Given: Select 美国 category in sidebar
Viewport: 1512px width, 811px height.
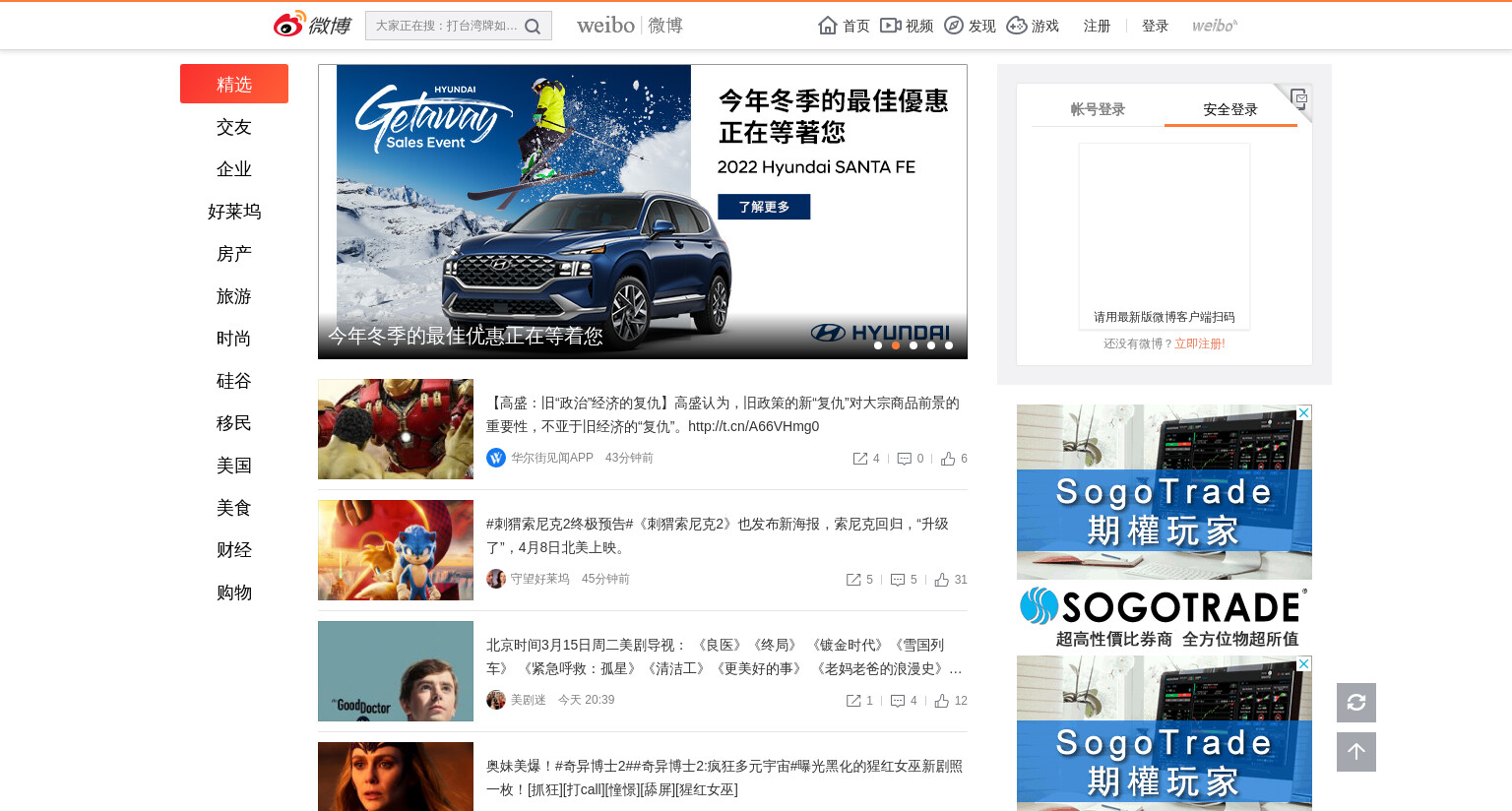Looking at the screenshot, I should pos(234,466).
